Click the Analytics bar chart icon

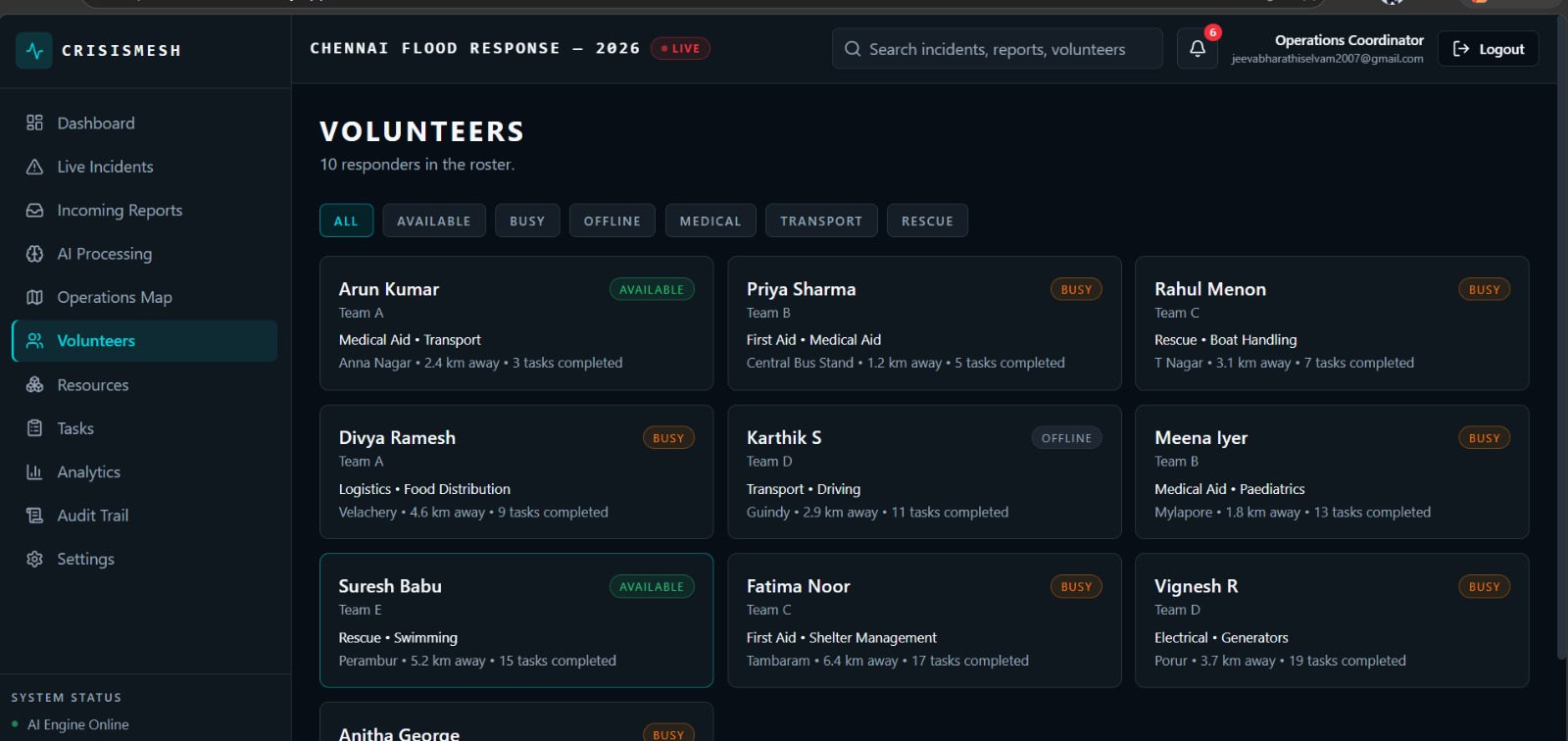coord(35,471)
